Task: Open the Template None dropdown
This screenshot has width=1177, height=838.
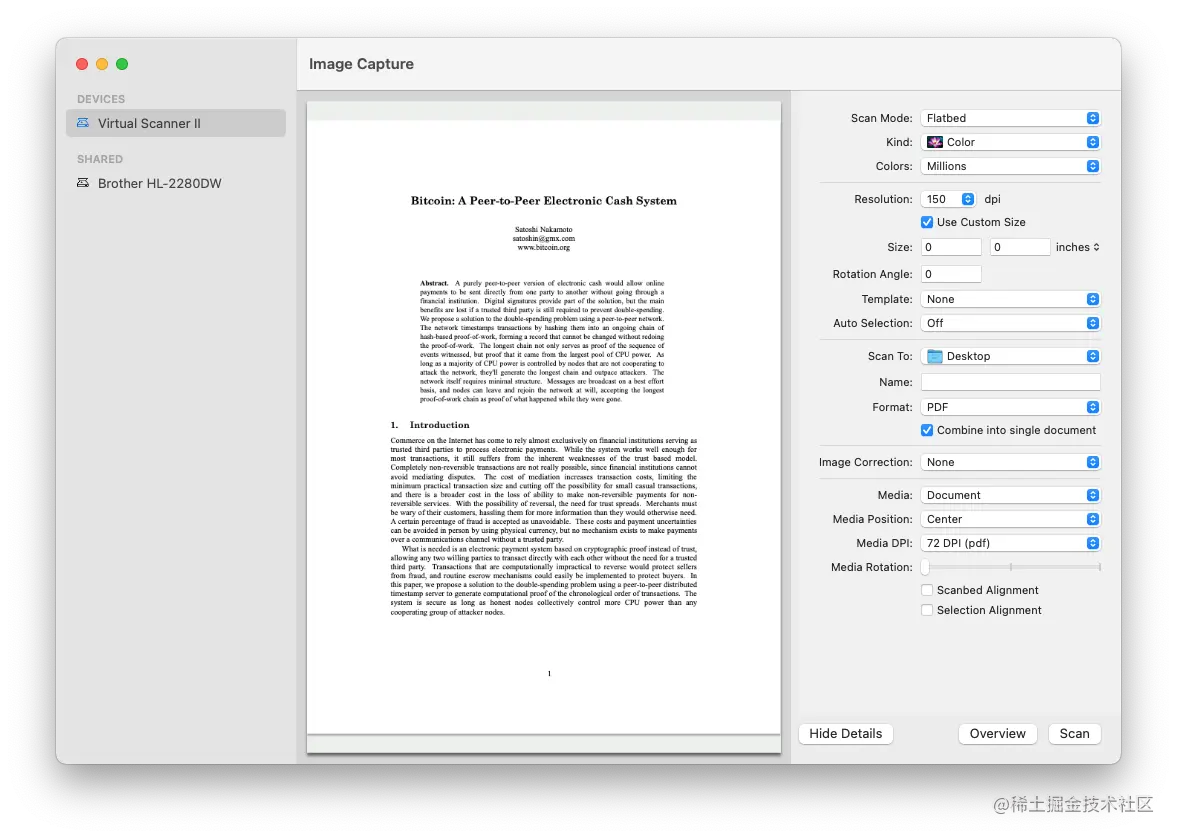Action: [x=1010, y=299]
